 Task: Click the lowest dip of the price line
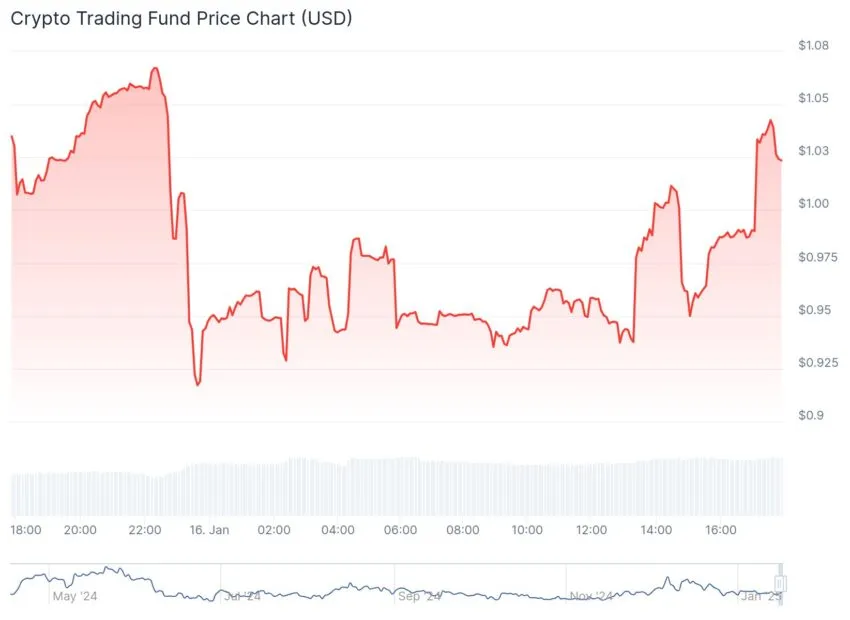(x=198, y=384)
